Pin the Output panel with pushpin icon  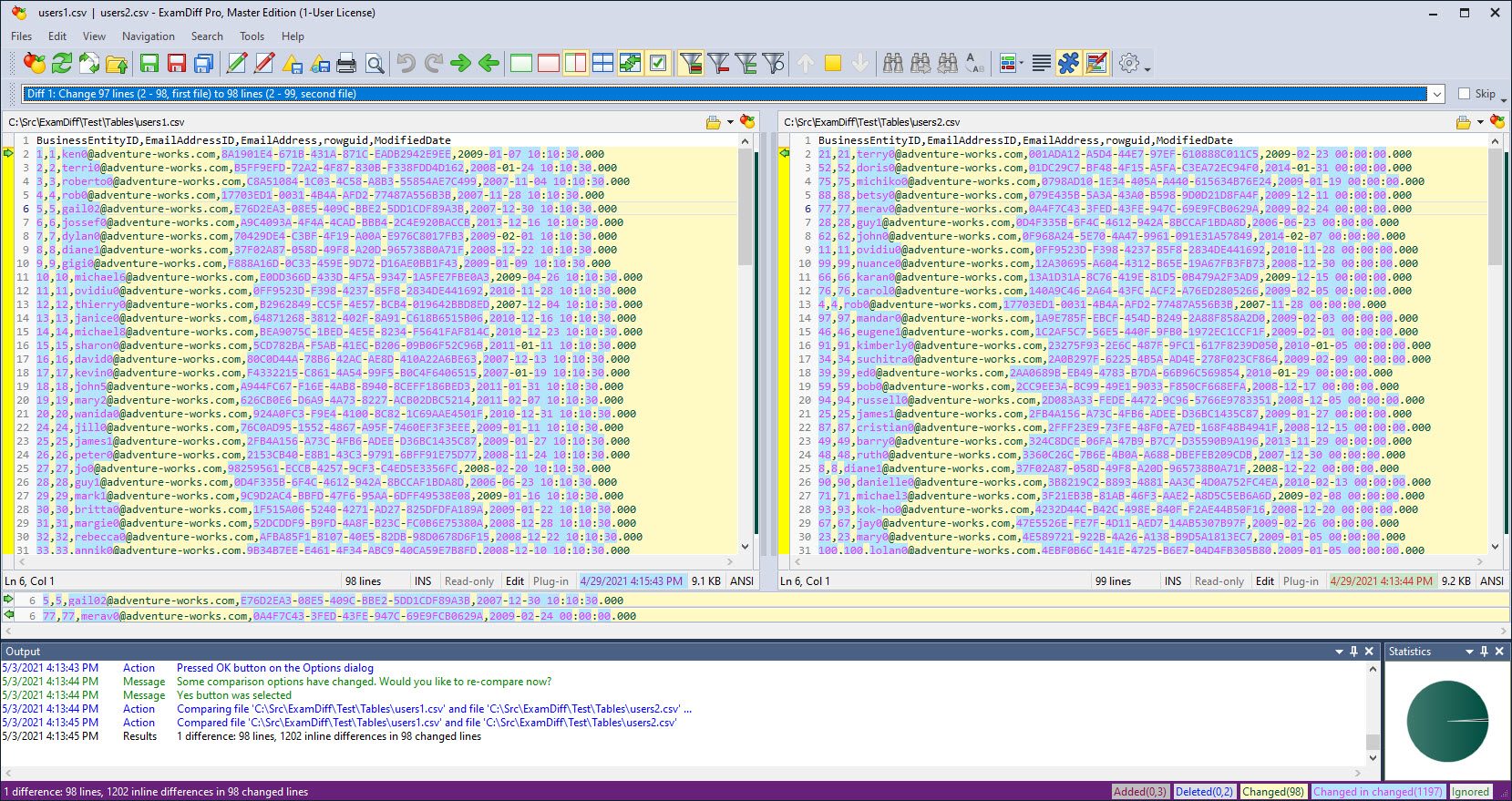[1353, 652]
